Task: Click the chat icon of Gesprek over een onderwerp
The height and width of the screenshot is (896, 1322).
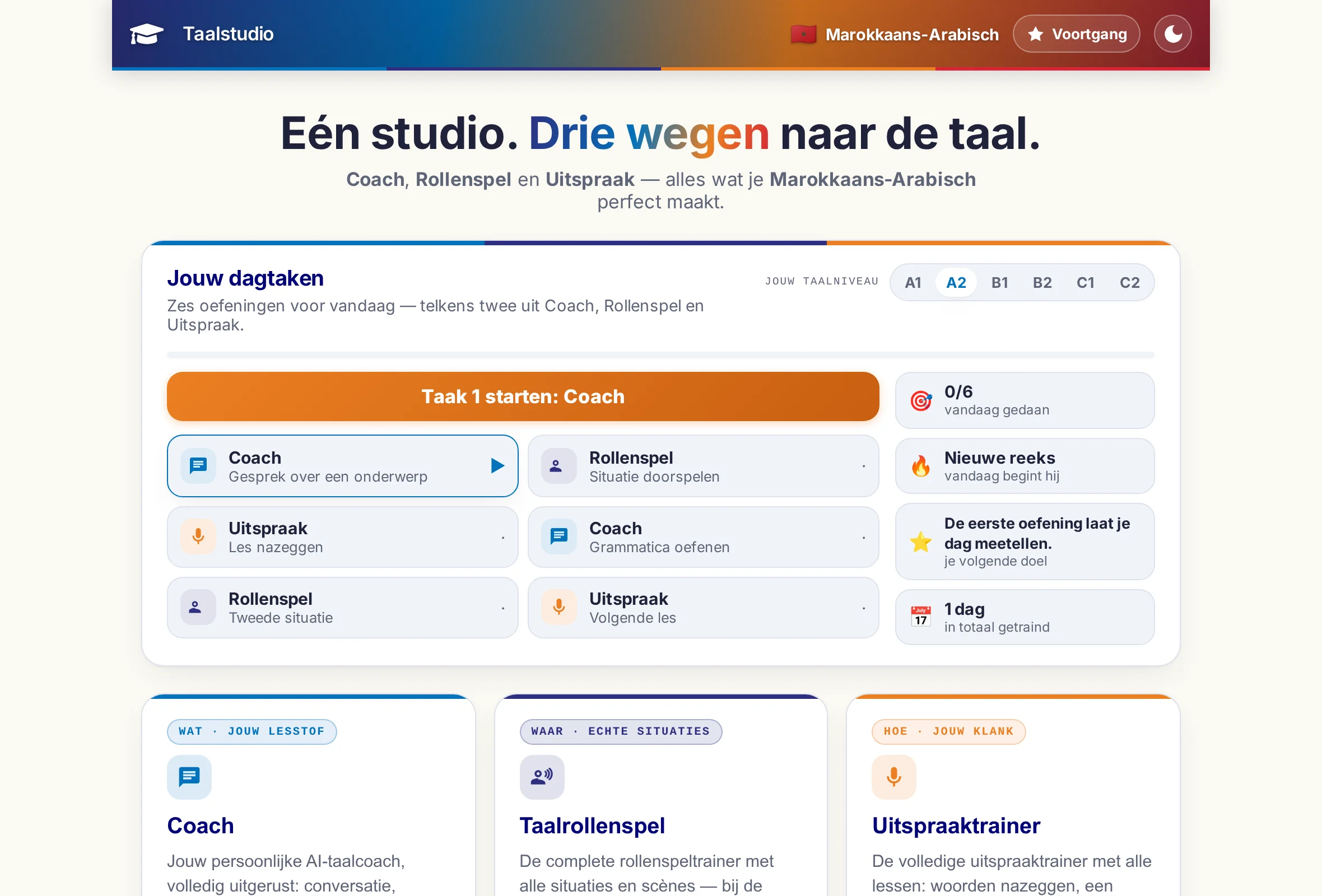Action: point(198,466)
